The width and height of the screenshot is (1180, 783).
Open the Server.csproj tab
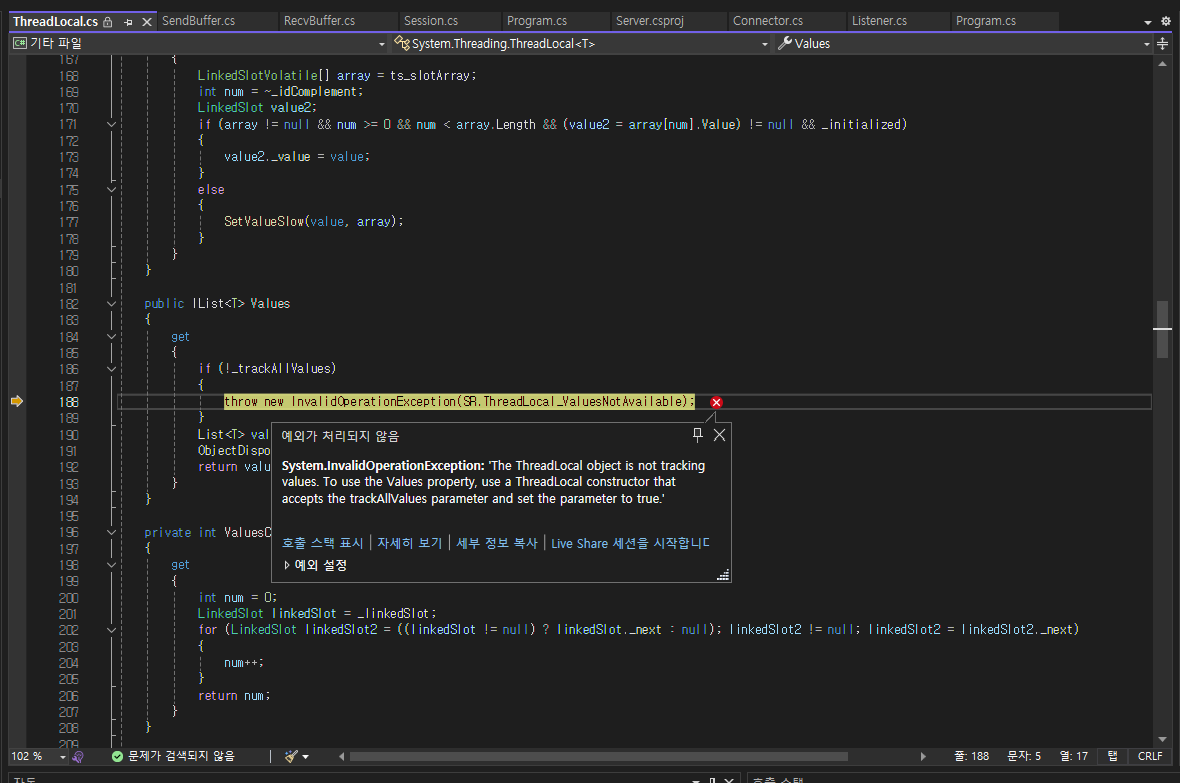pyautogui.click(x=649, y=21)
